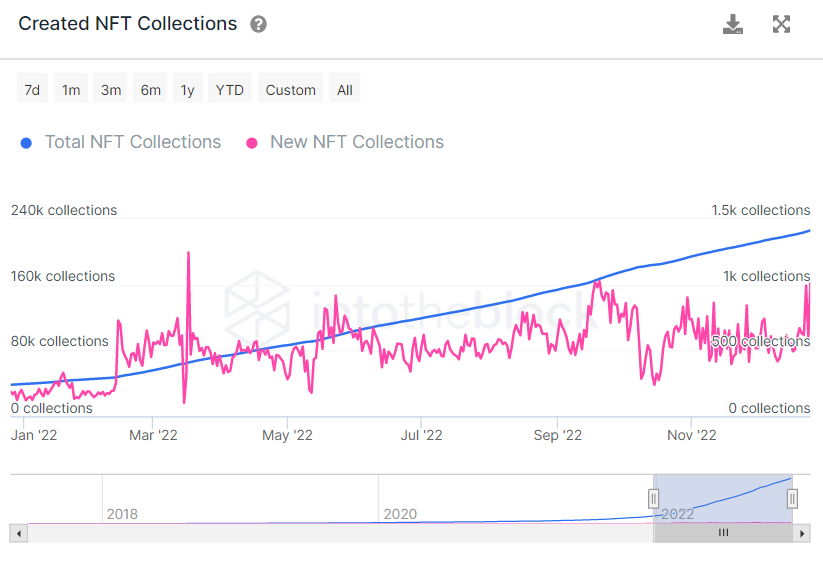
Task: Show All historical data
Action: pyautogui.click(x=345, y=88)
